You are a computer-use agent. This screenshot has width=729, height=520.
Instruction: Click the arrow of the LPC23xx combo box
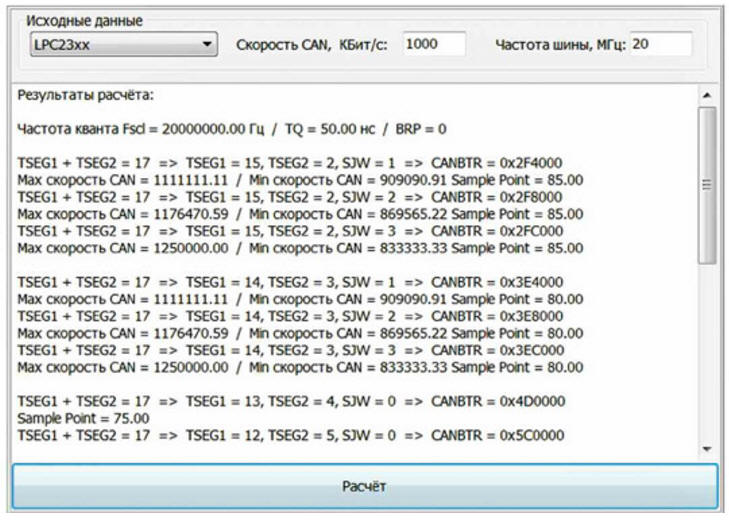207,44
